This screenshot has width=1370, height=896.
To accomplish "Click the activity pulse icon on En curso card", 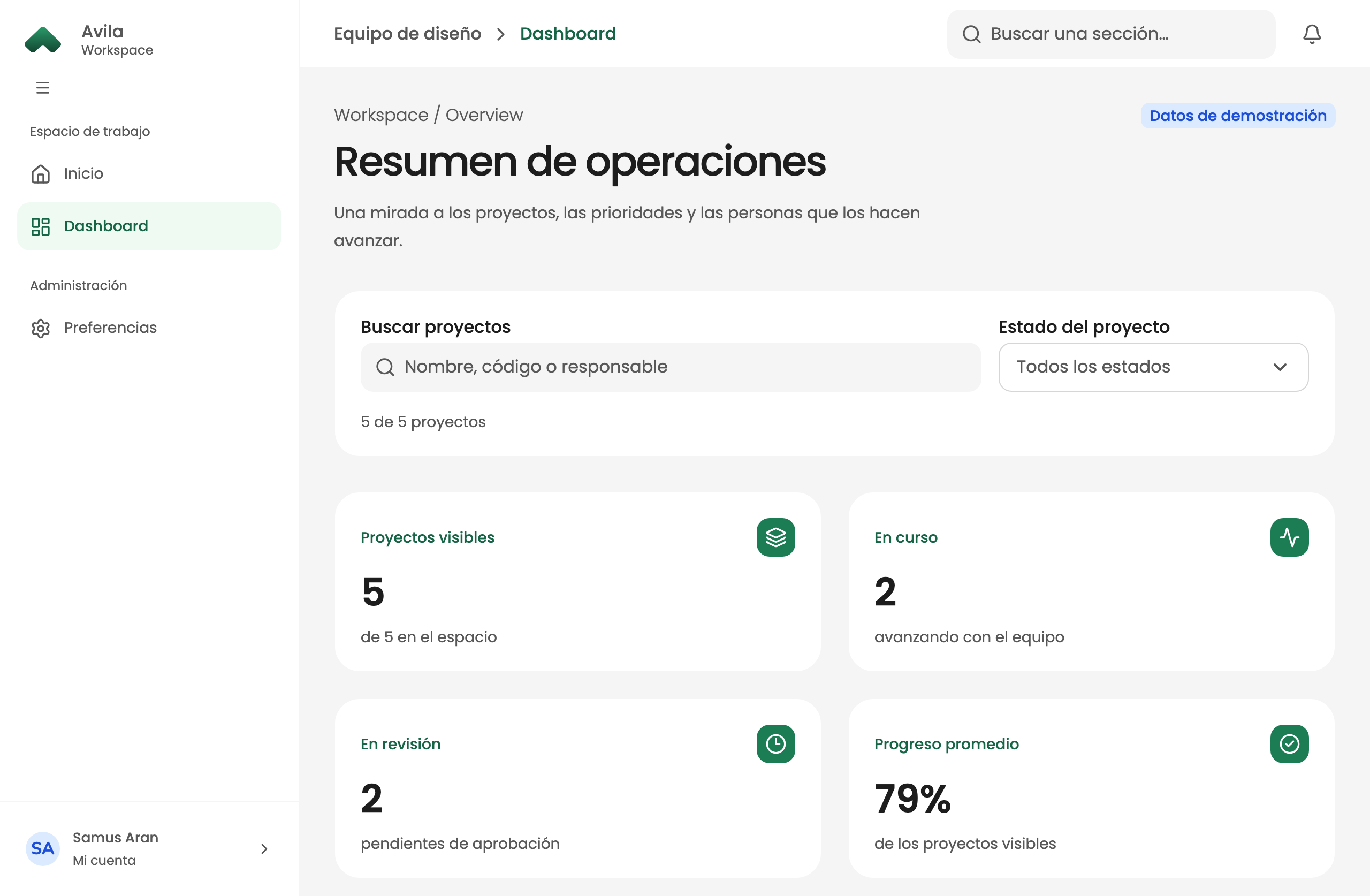I will click(1289, 537).
